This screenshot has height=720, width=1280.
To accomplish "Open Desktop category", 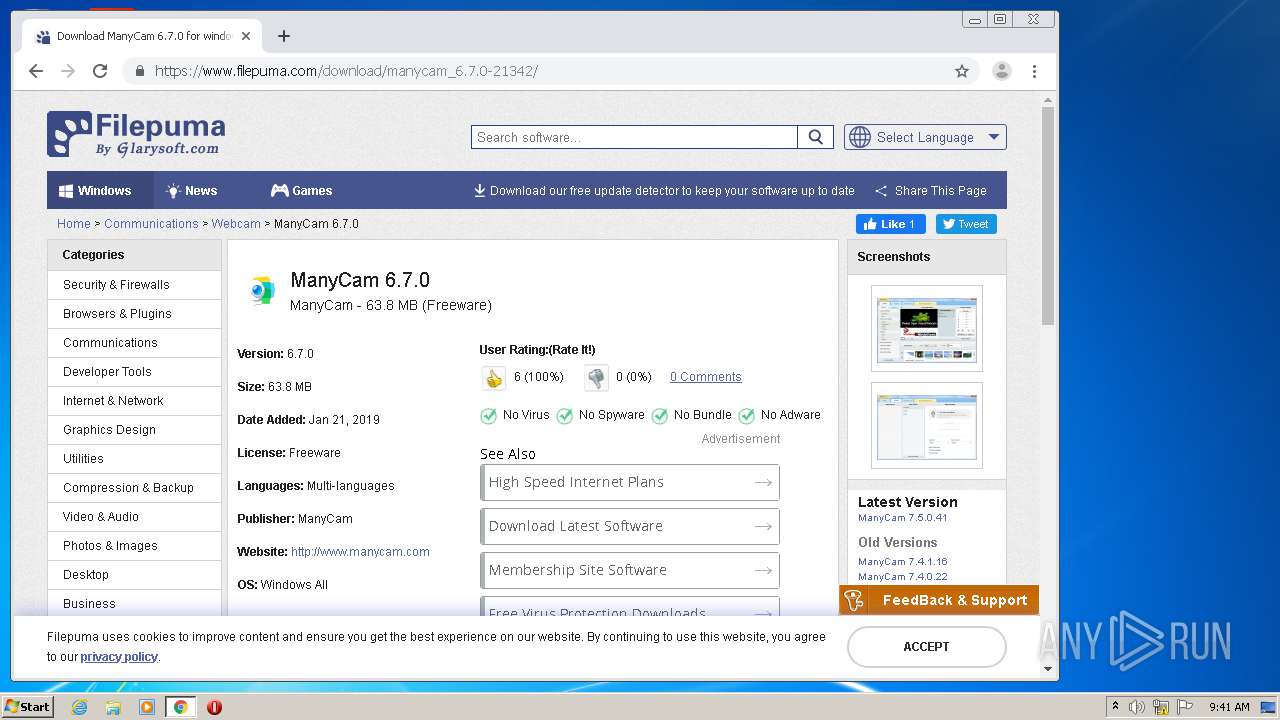I will [x=134, y=574].
